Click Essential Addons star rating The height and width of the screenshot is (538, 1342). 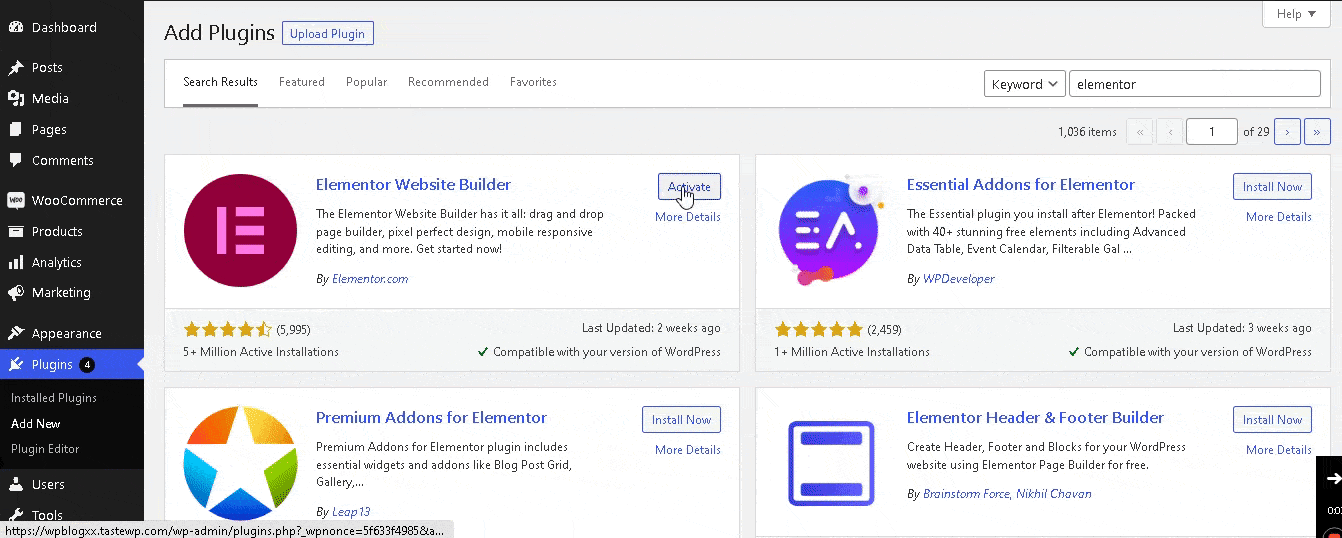[x=819, y=329]
